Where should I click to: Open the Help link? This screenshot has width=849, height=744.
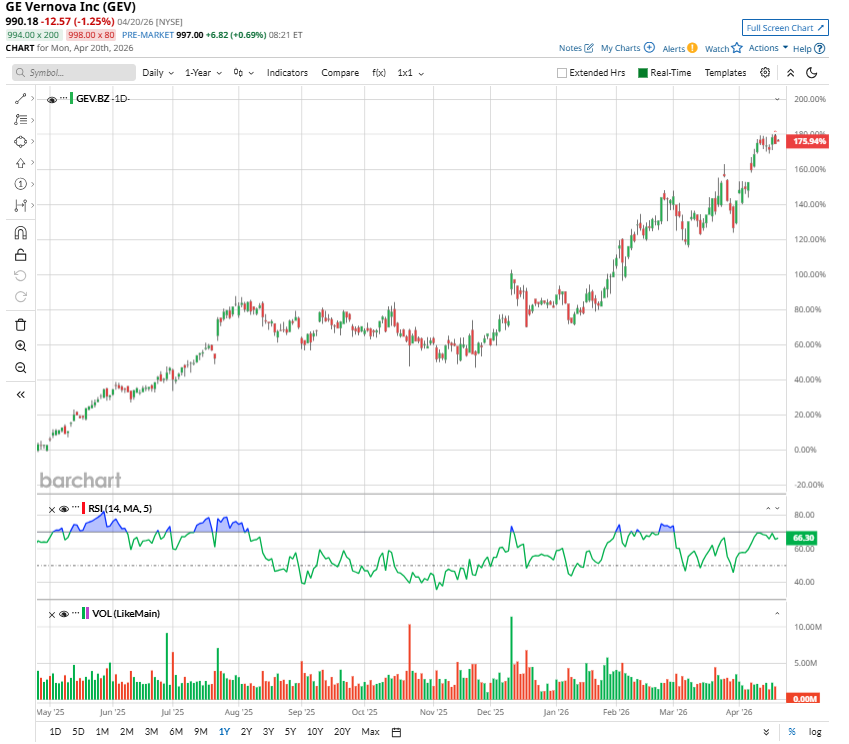(809, 49)
